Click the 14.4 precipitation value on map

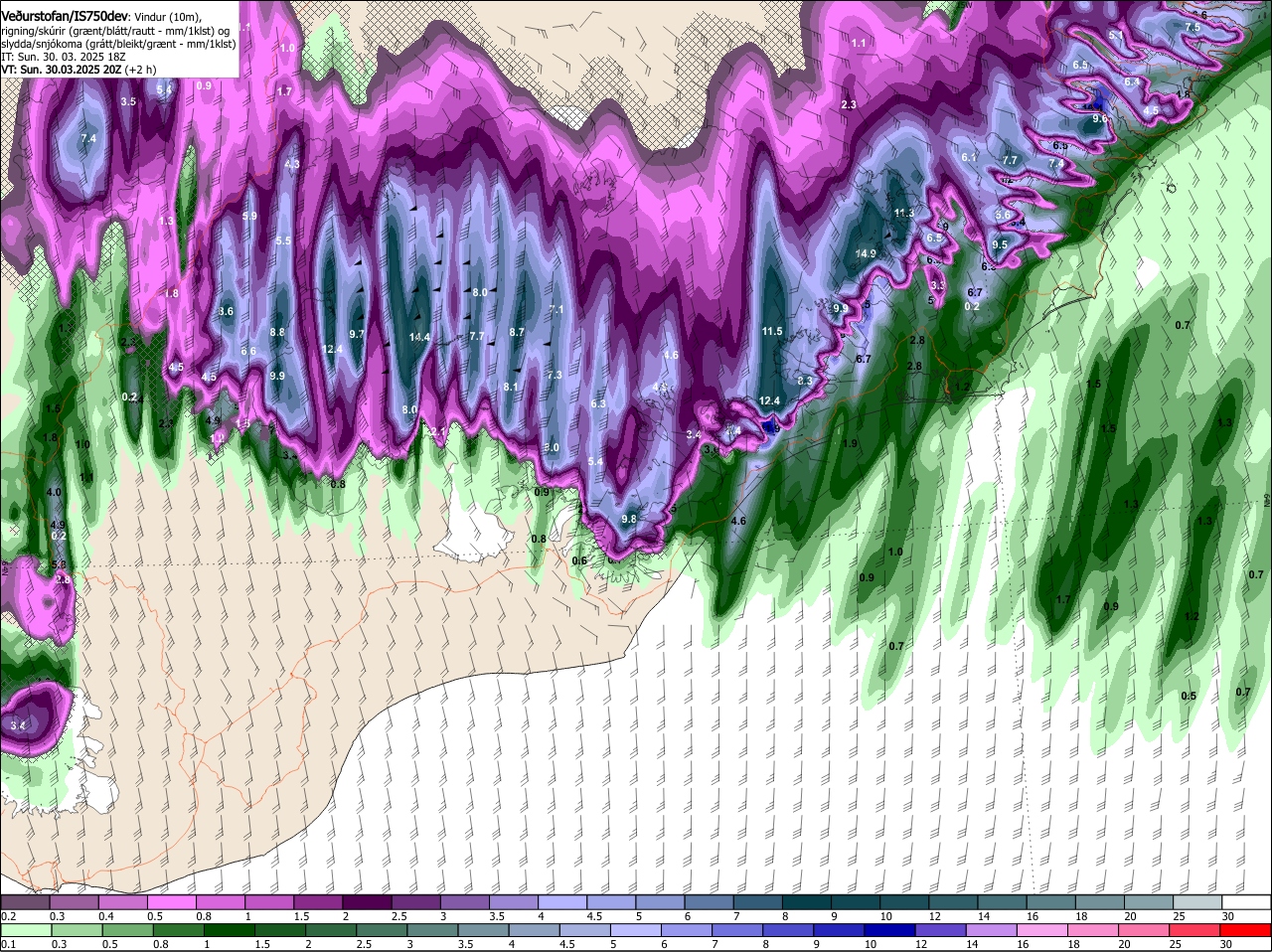point(419,338)
